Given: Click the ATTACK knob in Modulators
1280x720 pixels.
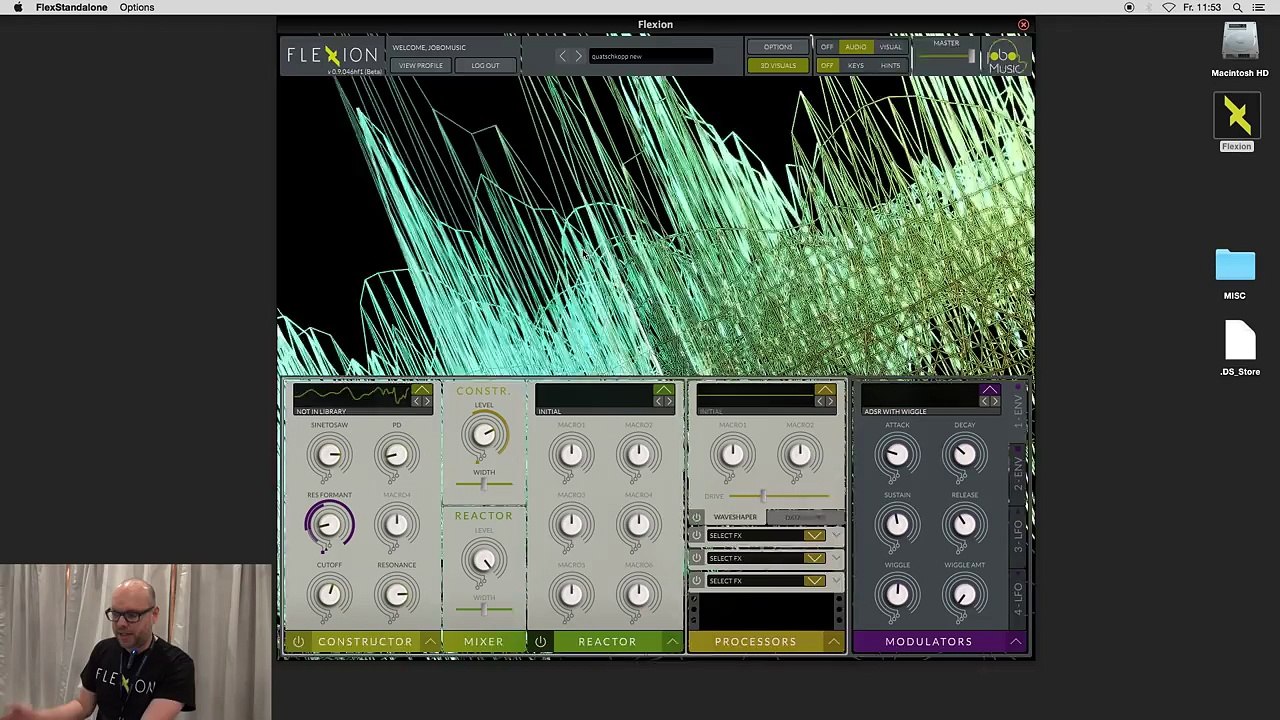Looking at the screenshot, I should [897, 455].
